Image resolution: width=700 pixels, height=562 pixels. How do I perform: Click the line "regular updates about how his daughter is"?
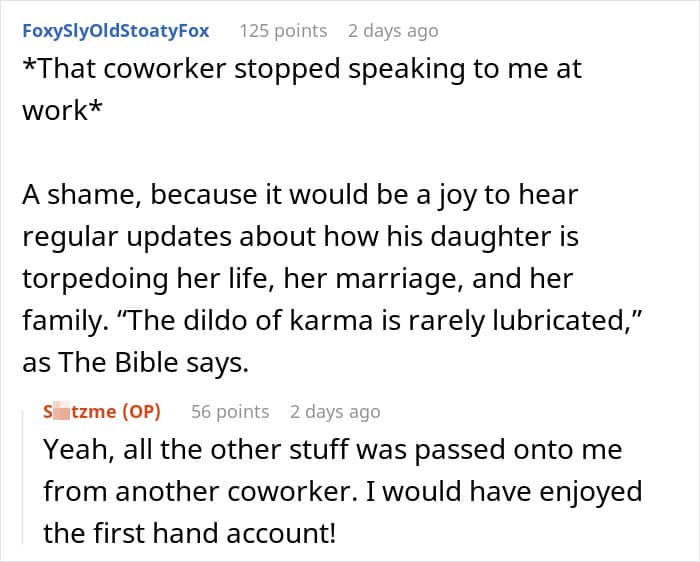pos(300,238)
